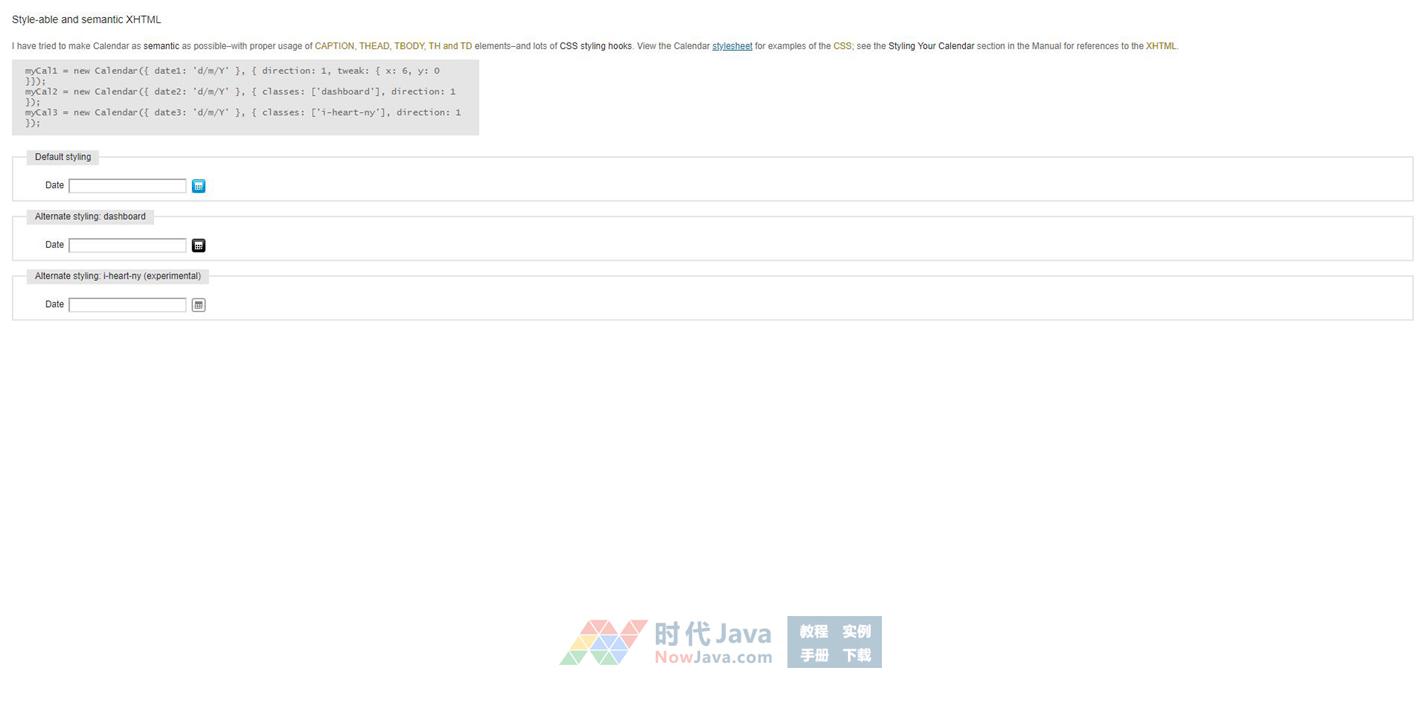1425x718 pixels.
Task: Open the black dashboard calendar icon
Action: pos(198,245)
